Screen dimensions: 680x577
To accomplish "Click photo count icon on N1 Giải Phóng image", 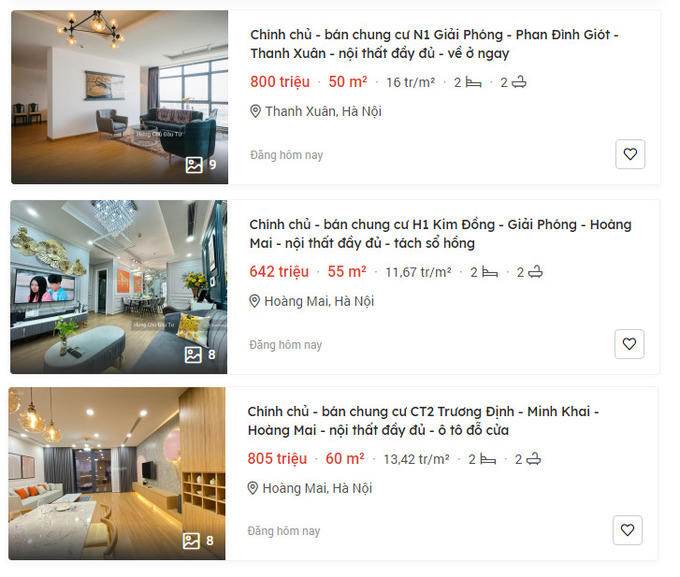I will (x=194, y=165).
